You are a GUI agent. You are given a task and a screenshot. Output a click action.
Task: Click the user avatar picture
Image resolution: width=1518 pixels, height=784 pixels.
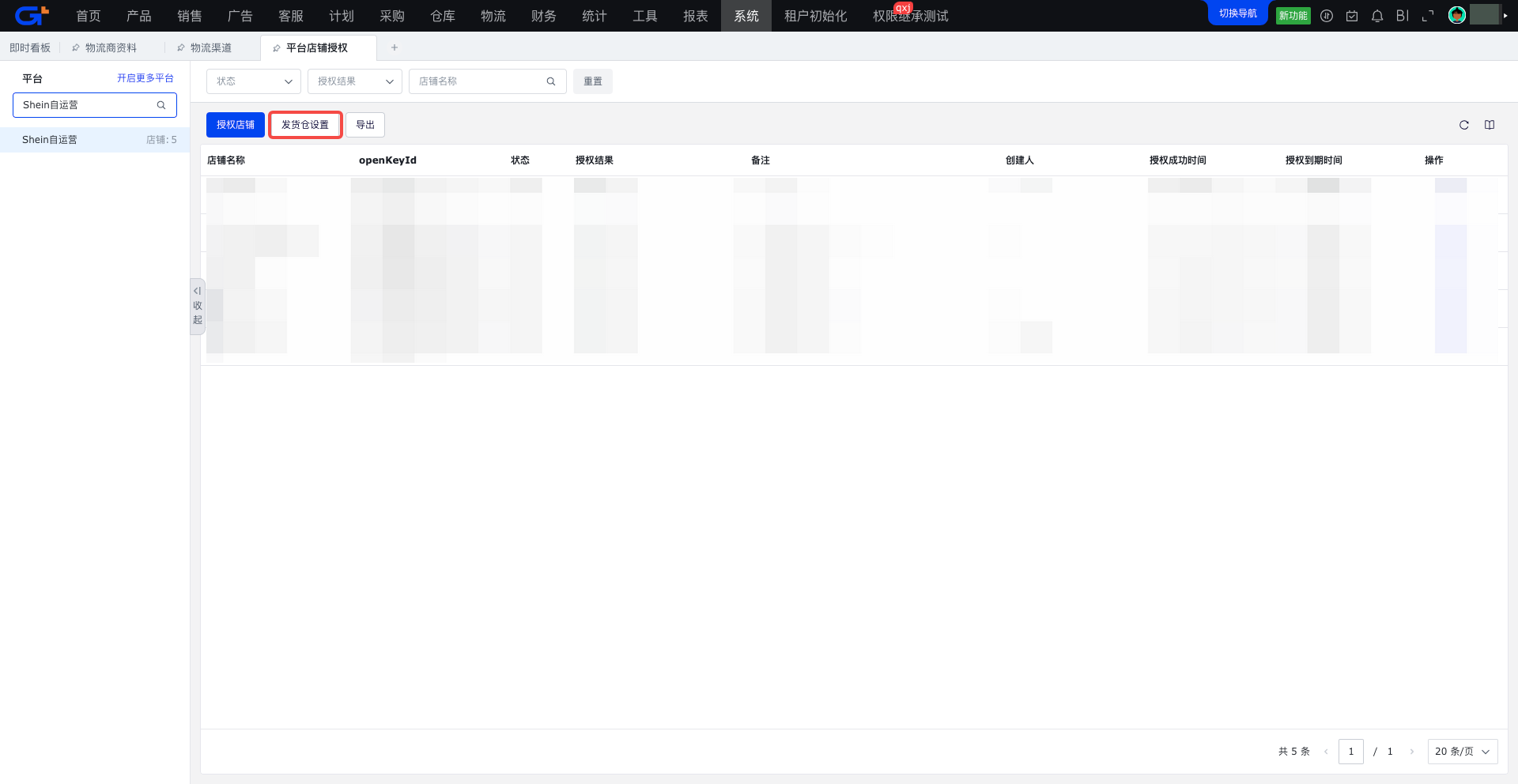tap(1457, 15)
